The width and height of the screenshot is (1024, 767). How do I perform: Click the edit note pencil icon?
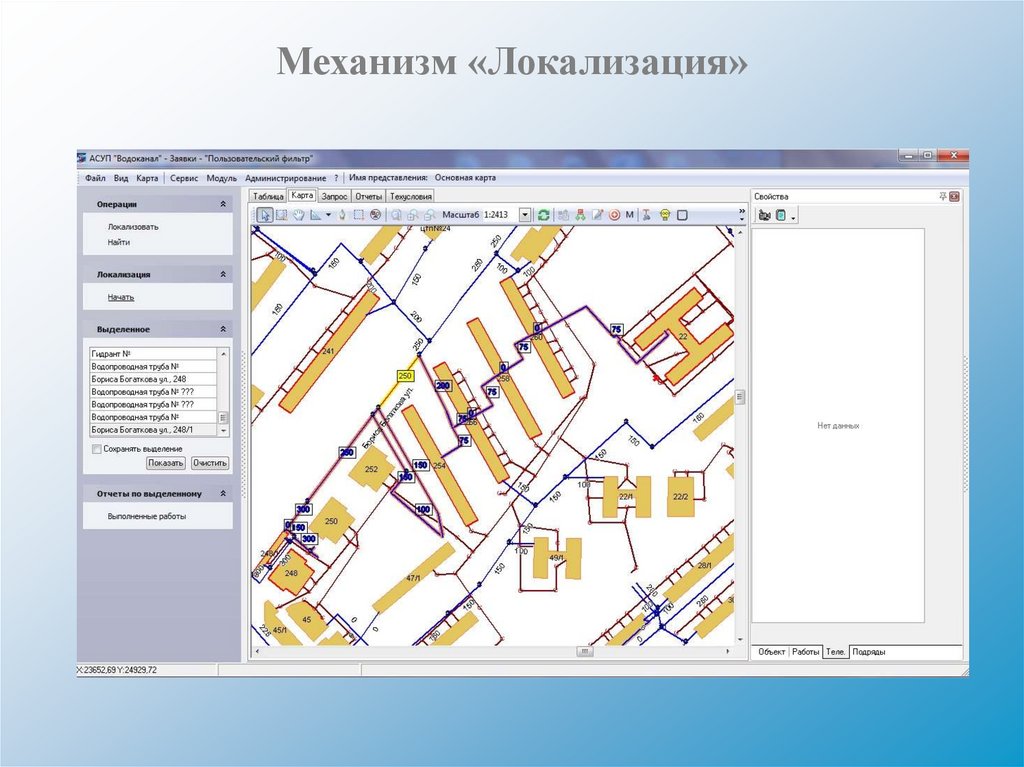click(x=597, y=215)
